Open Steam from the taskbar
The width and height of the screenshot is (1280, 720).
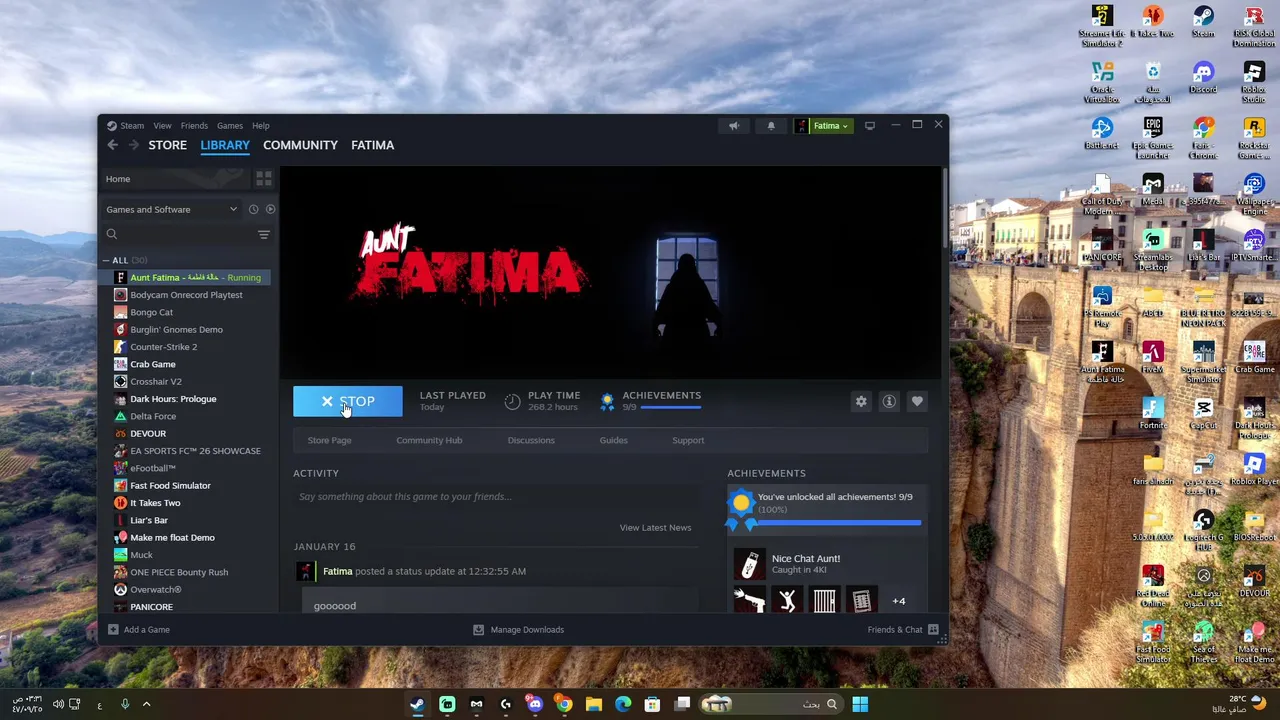point(417,704)
